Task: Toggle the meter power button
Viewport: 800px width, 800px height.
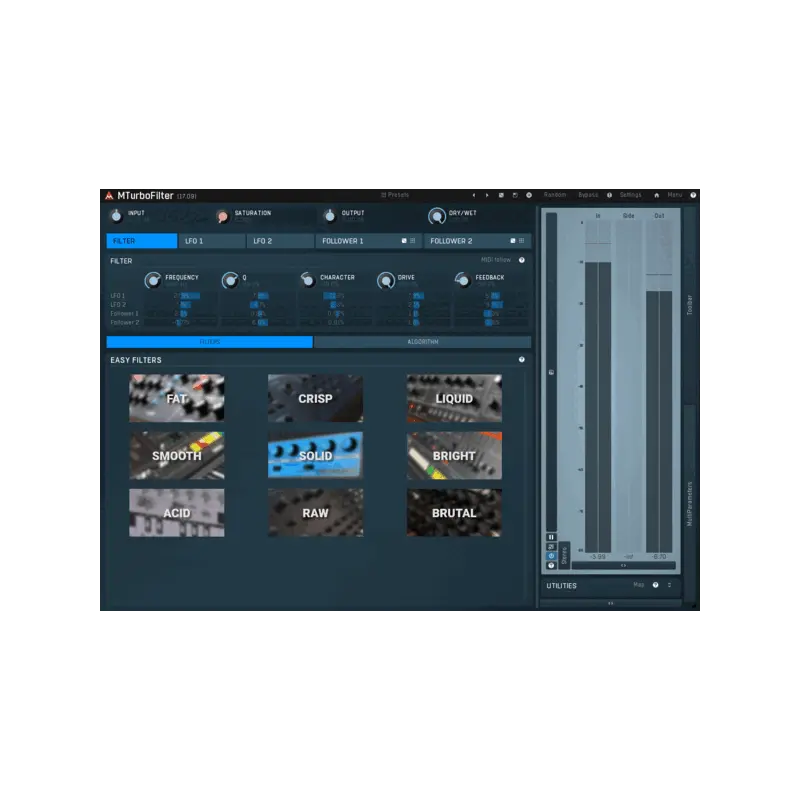Action: pos(551,556)
